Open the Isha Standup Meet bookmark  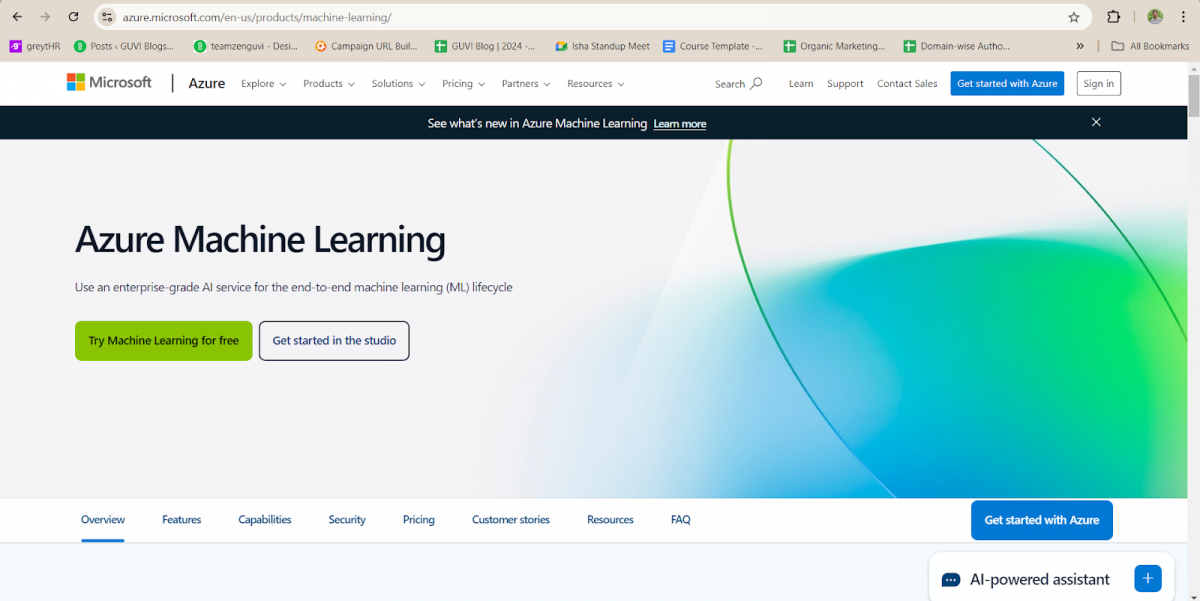pyautogui.click(x=602, y=46)
